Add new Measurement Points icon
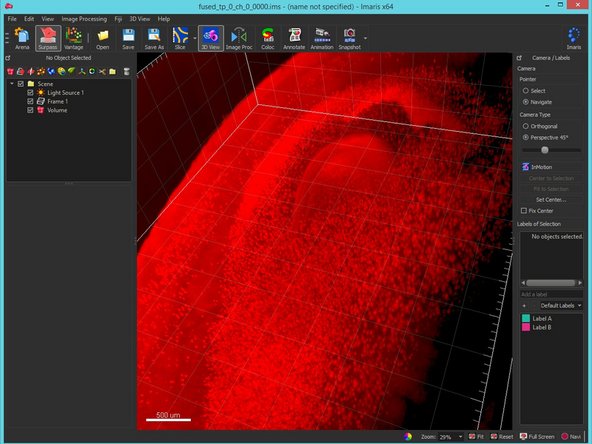Image resolution: width=592 pixels, height=444 pixels. click(x=82, y=71)
